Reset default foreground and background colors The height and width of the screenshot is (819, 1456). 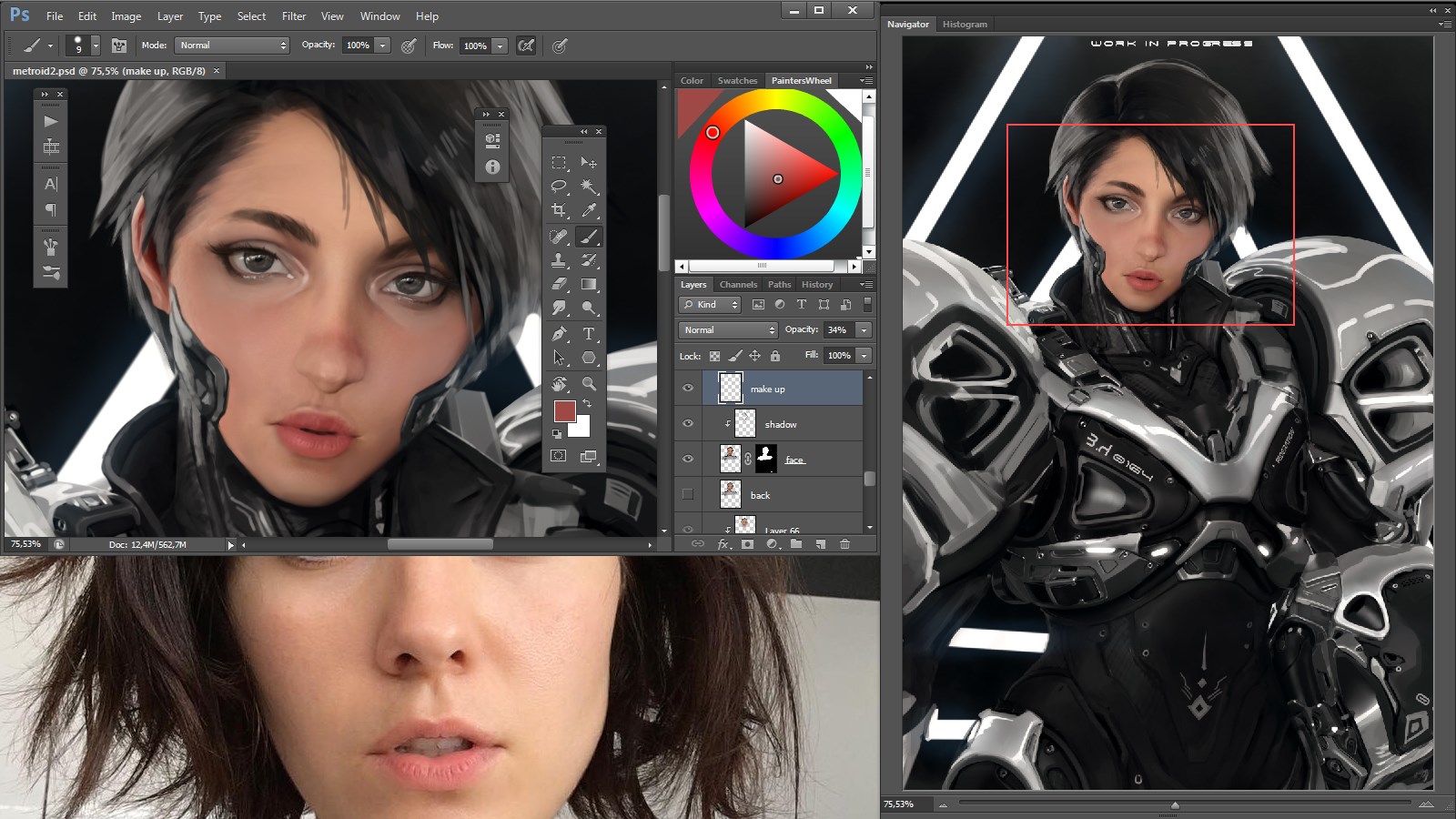(x=557, y=433)
